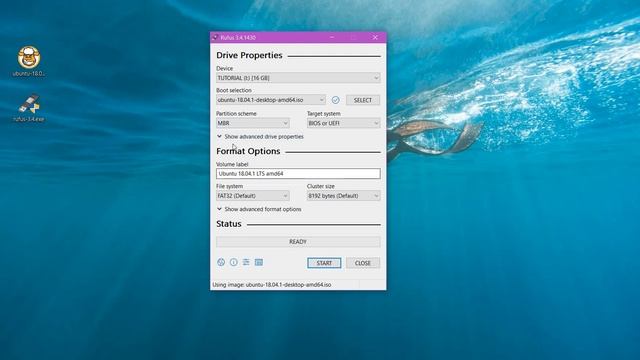Open the File system FAT32 dropdown

point(253,196)
